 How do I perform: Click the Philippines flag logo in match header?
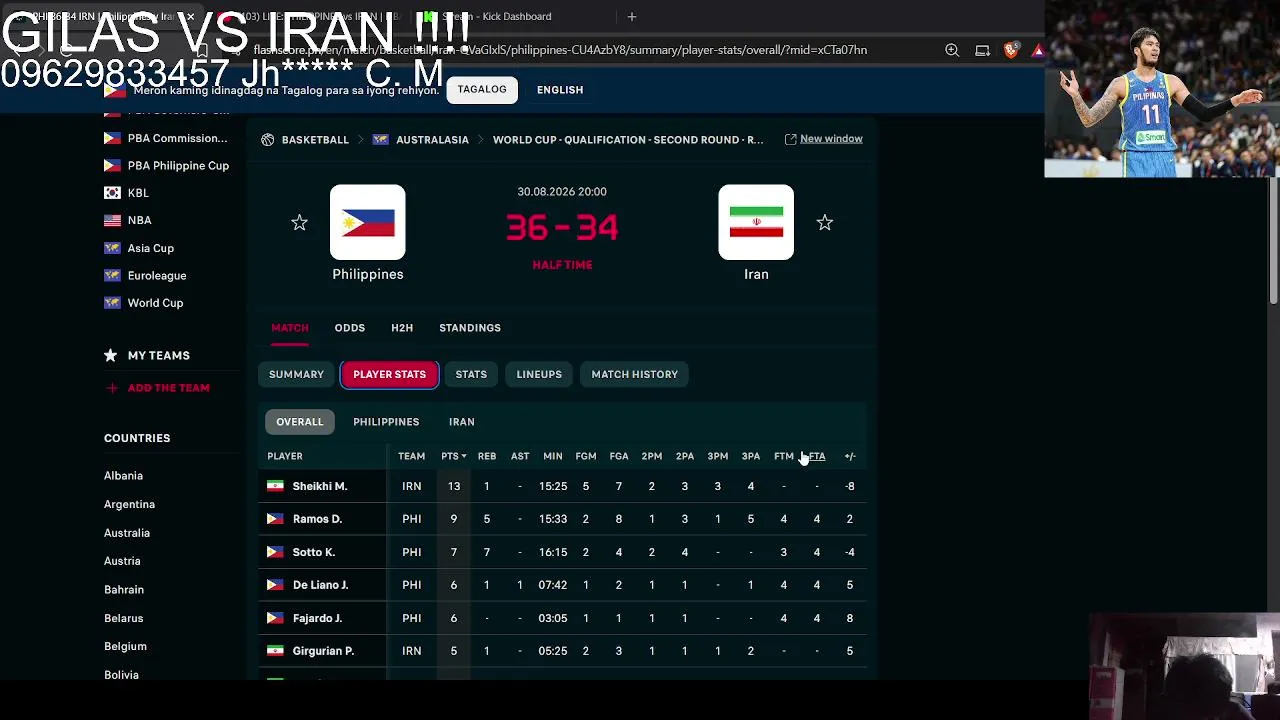pyautogui.click(x=368, y=222)
